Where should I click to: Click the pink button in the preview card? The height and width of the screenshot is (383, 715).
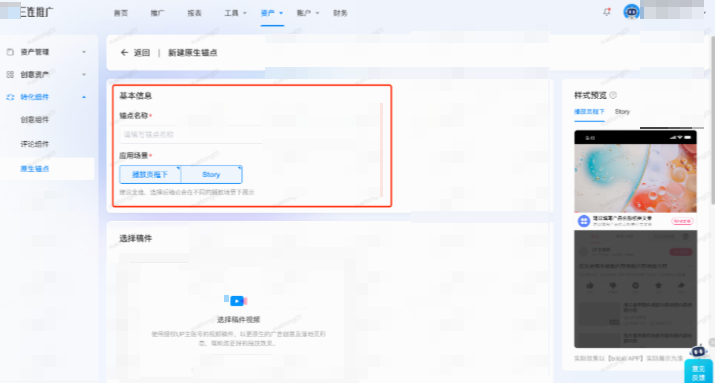[x=682, y=221]
